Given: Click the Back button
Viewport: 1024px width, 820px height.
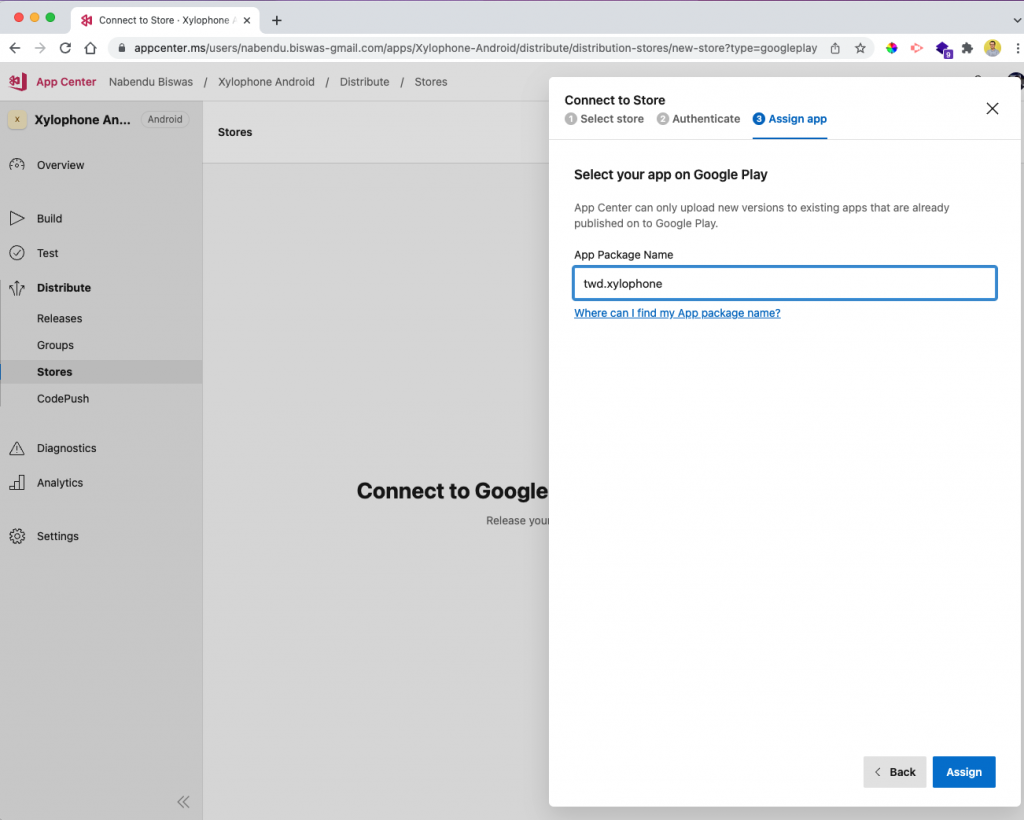Looking at the screenshot, I should pos(894,772).
